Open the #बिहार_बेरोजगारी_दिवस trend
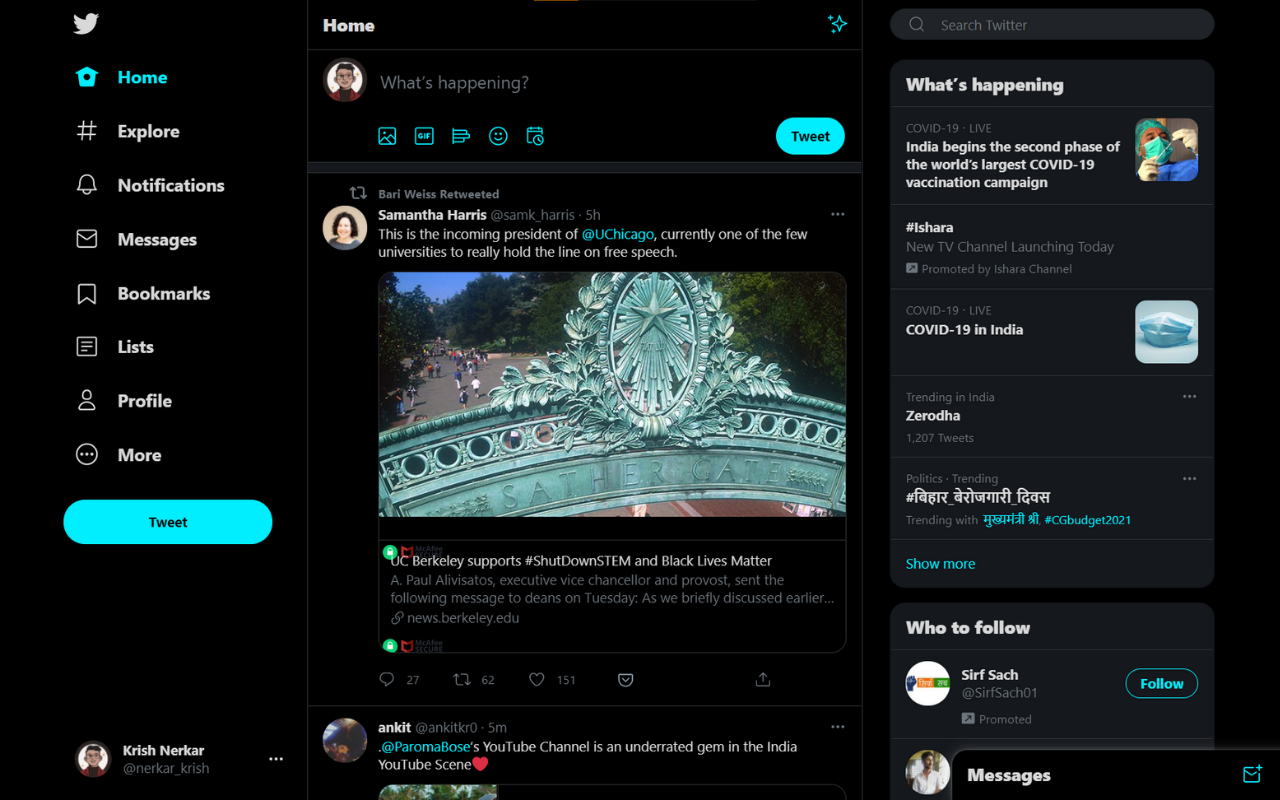The image size is (1280, 800). [978, 497]
